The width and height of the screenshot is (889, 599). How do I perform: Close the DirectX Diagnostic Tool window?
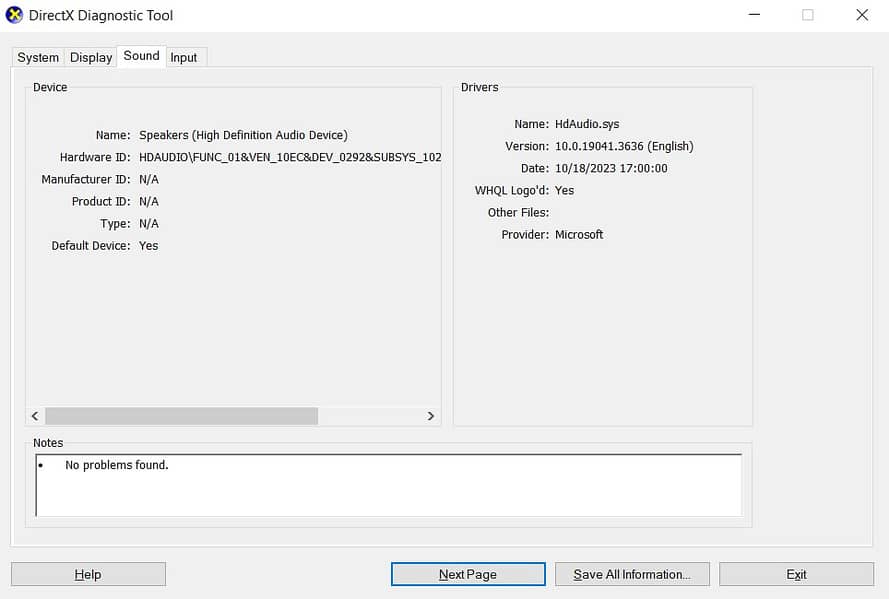tap(862, 15)
